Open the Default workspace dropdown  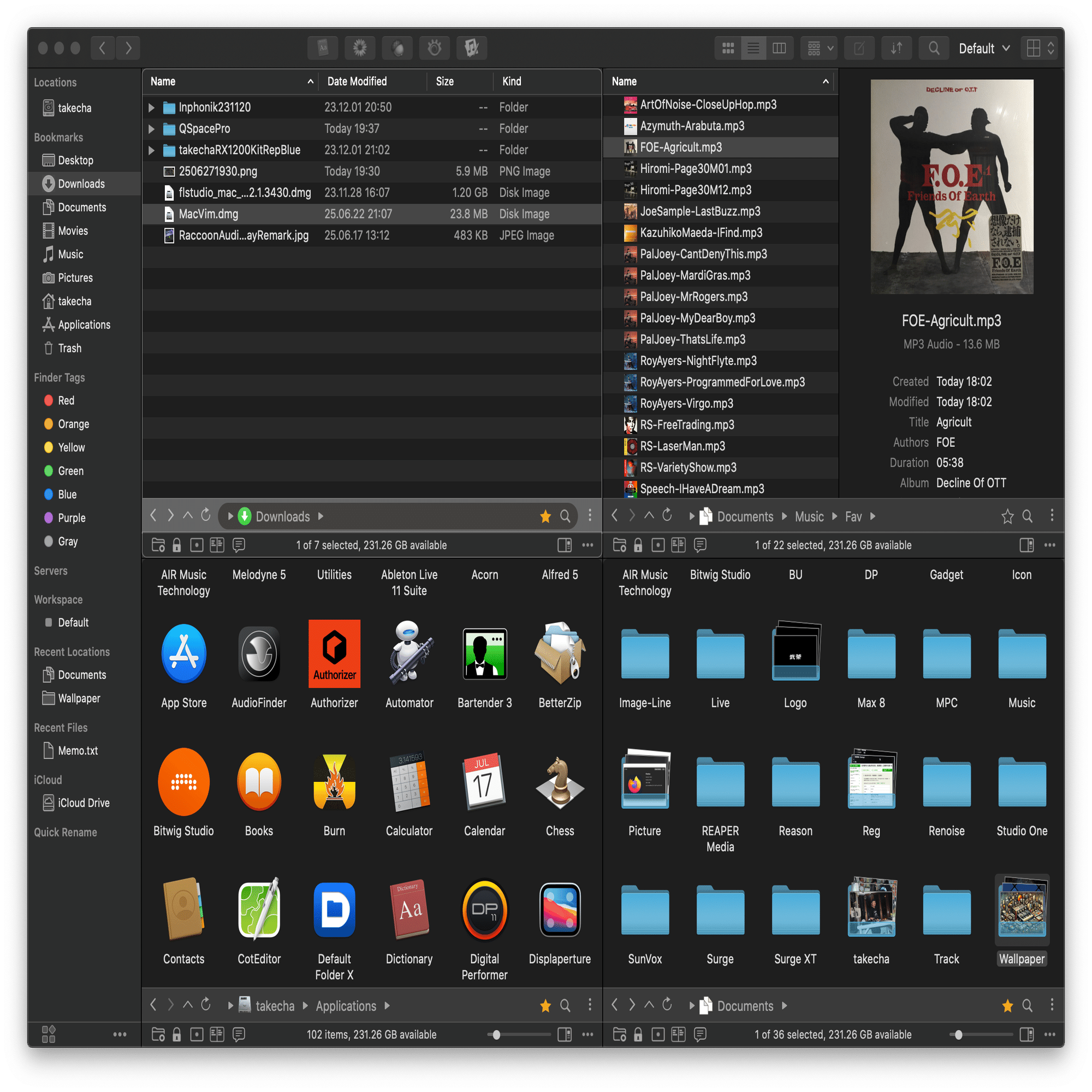pyautogui.click(x=984, y=49)
